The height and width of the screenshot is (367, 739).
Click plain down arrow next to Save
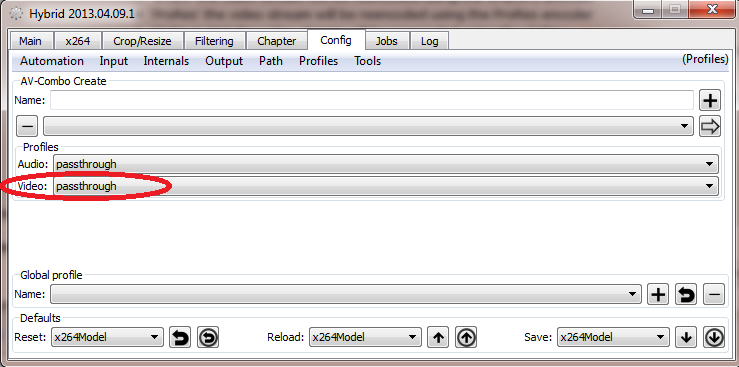(686, 337)
